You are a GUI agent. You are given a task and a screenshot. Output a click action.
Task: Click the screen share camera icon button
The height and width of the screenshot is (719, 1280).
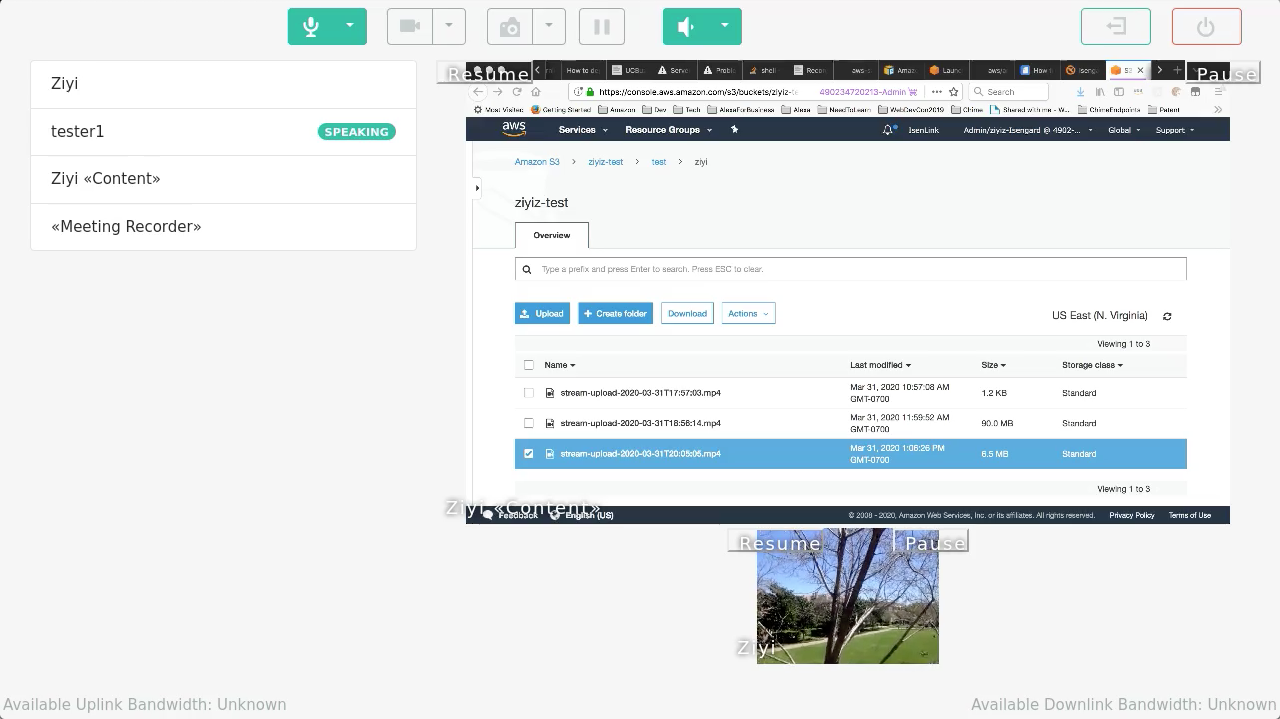(x=510, y=27)
